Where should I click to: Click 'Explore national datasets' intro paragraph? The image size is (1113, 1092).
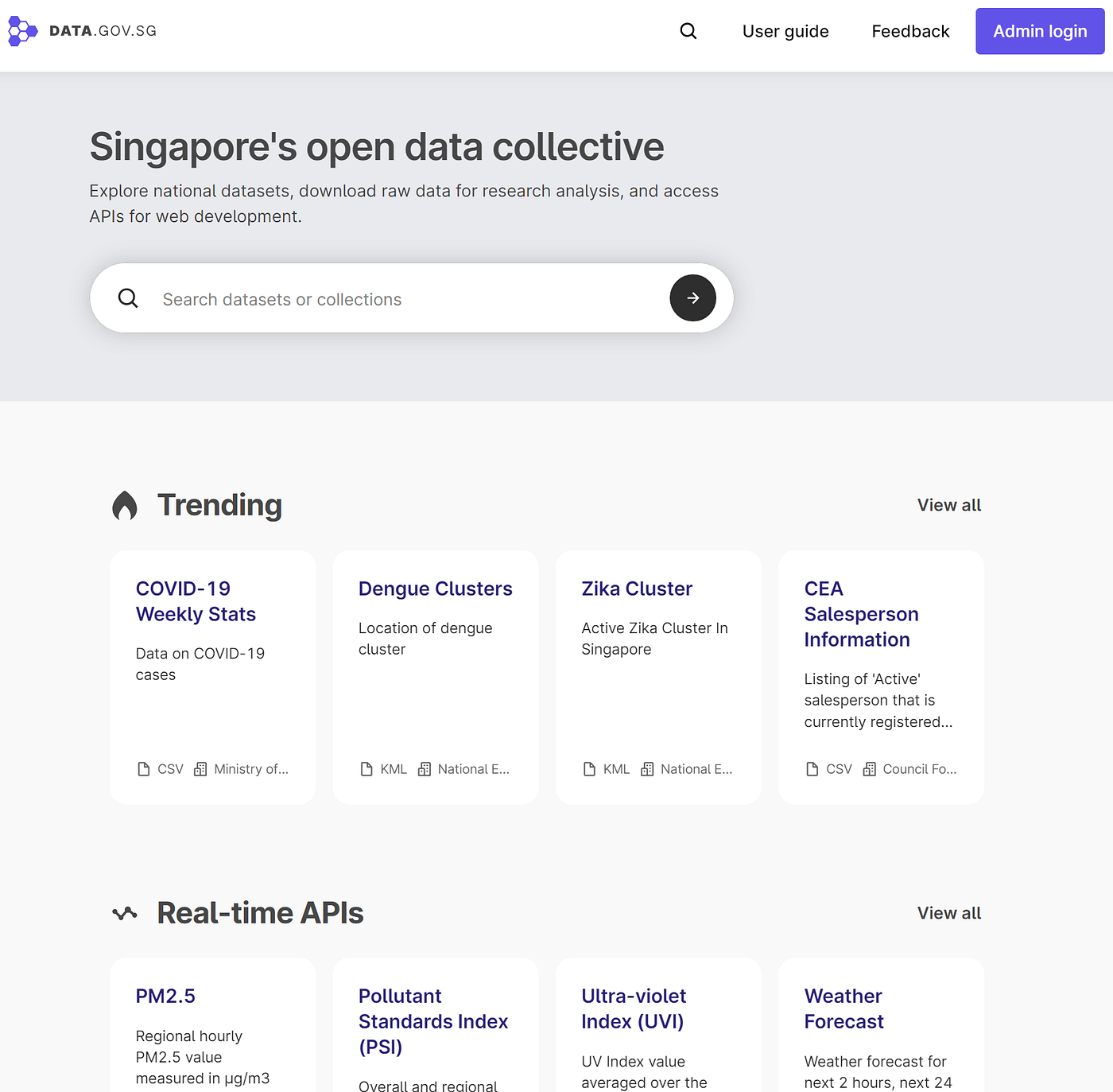tap(404, 204)
